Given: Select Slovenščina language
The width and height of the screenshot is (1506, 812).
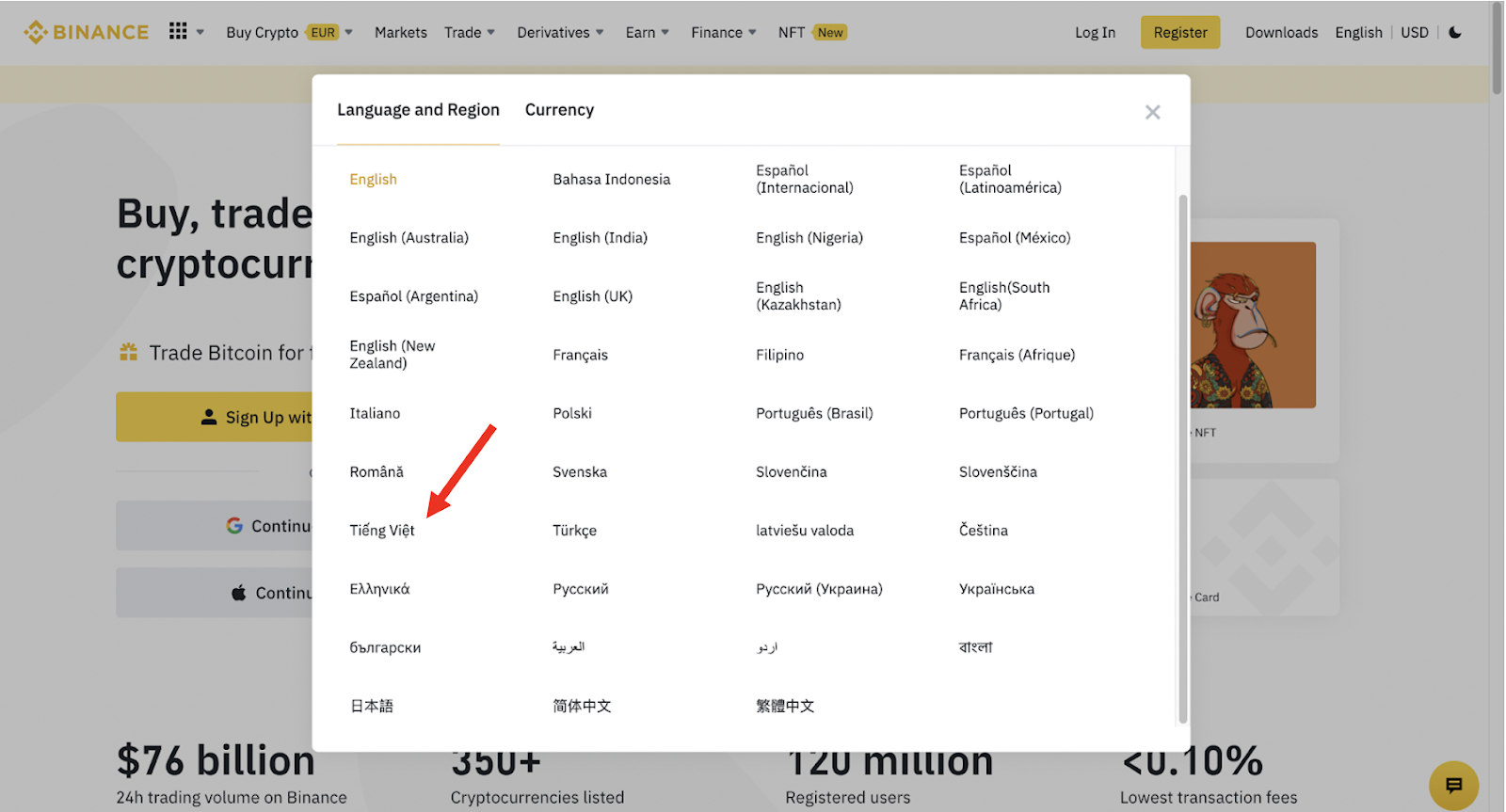Looking at the screenshot, I should (998, 471).
